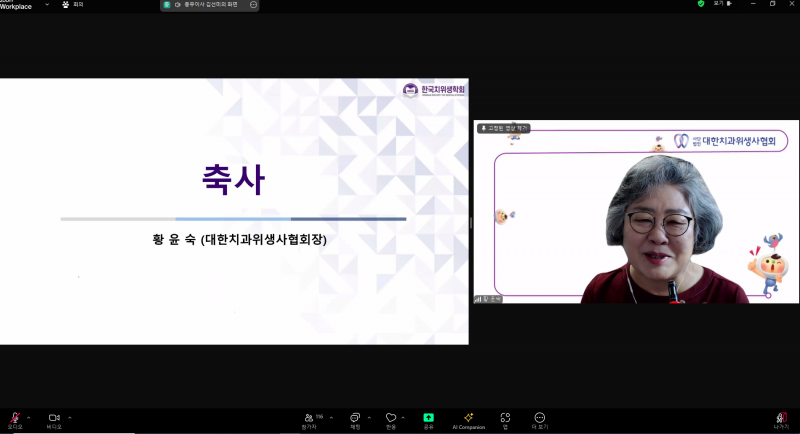Viewport: 800px width, 434px height.
Task: Open the participants panel
Action: pos(309,418)
